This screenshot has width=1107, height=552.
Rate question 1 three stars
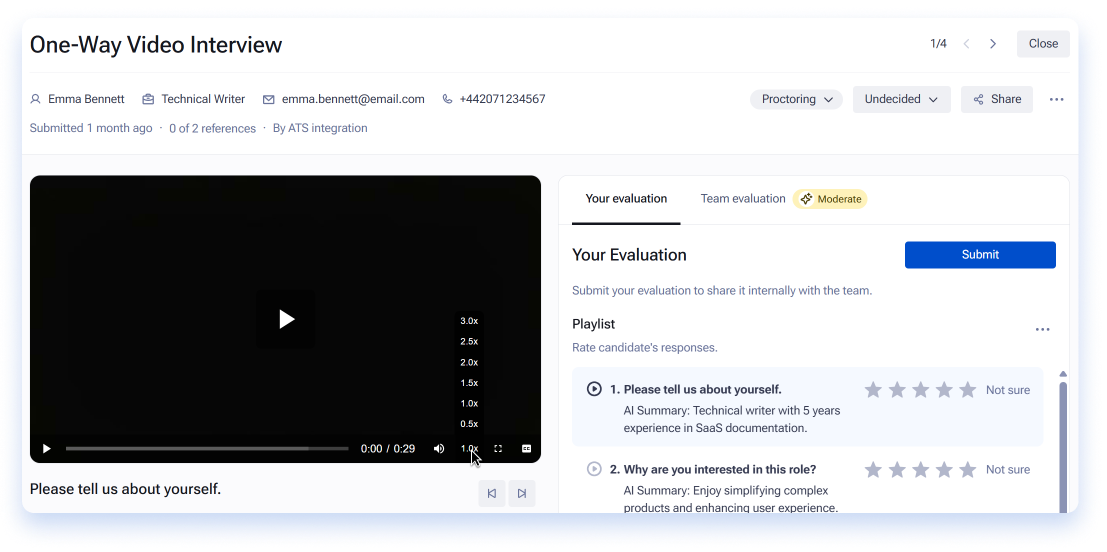pos(921,390)
